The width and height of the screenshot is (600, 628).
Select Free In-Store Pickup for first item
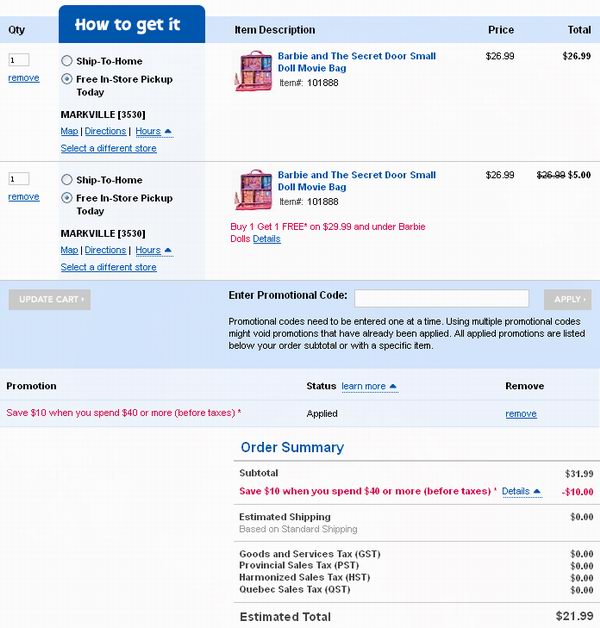tap(67, 79)
